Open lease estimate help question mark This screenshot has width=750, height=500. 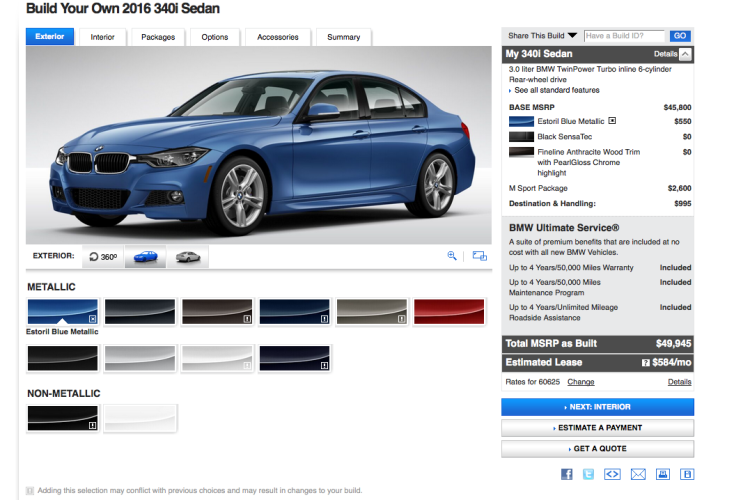click(x=645, y=363)
